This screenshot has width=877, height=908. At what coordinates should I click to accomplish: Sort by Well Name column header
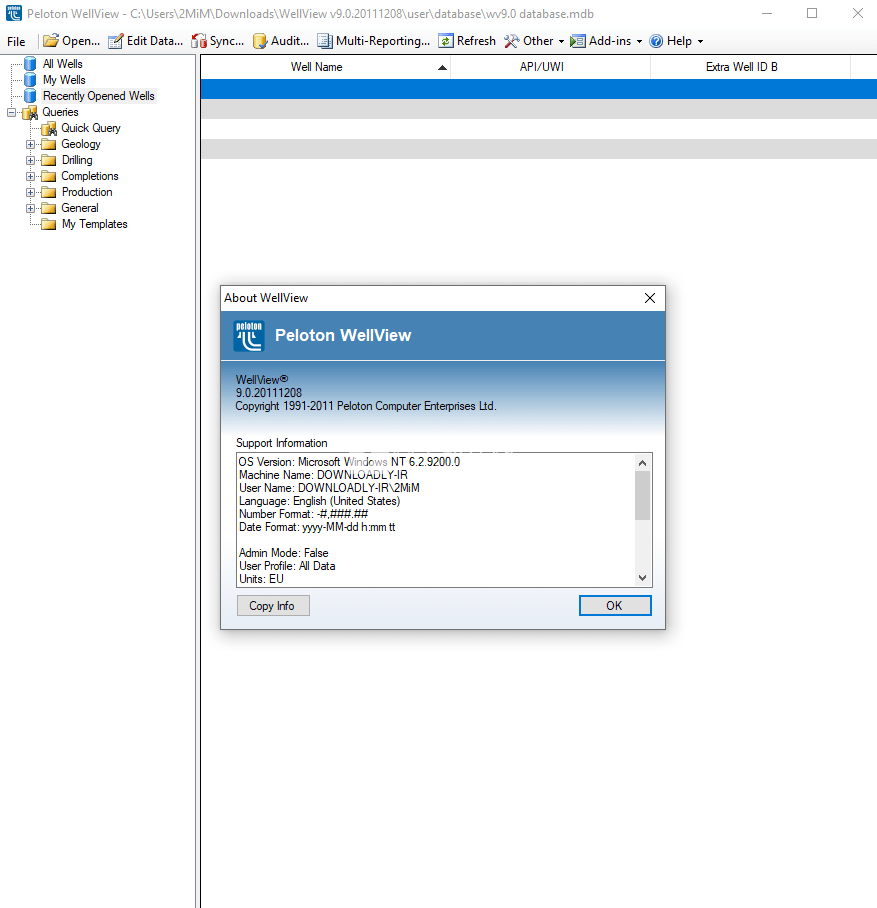click(x=326, y=67)
